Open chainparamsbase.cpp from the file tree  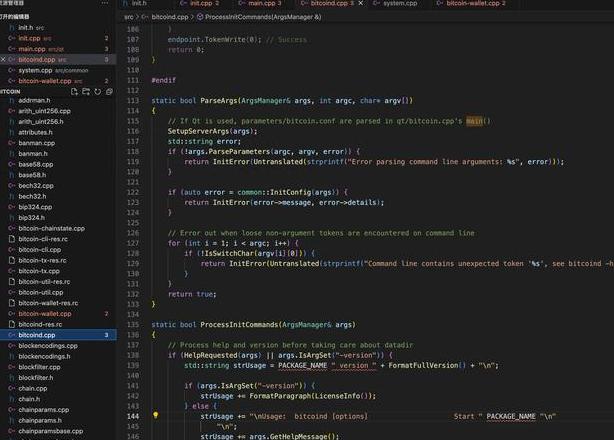coord(58,431)
